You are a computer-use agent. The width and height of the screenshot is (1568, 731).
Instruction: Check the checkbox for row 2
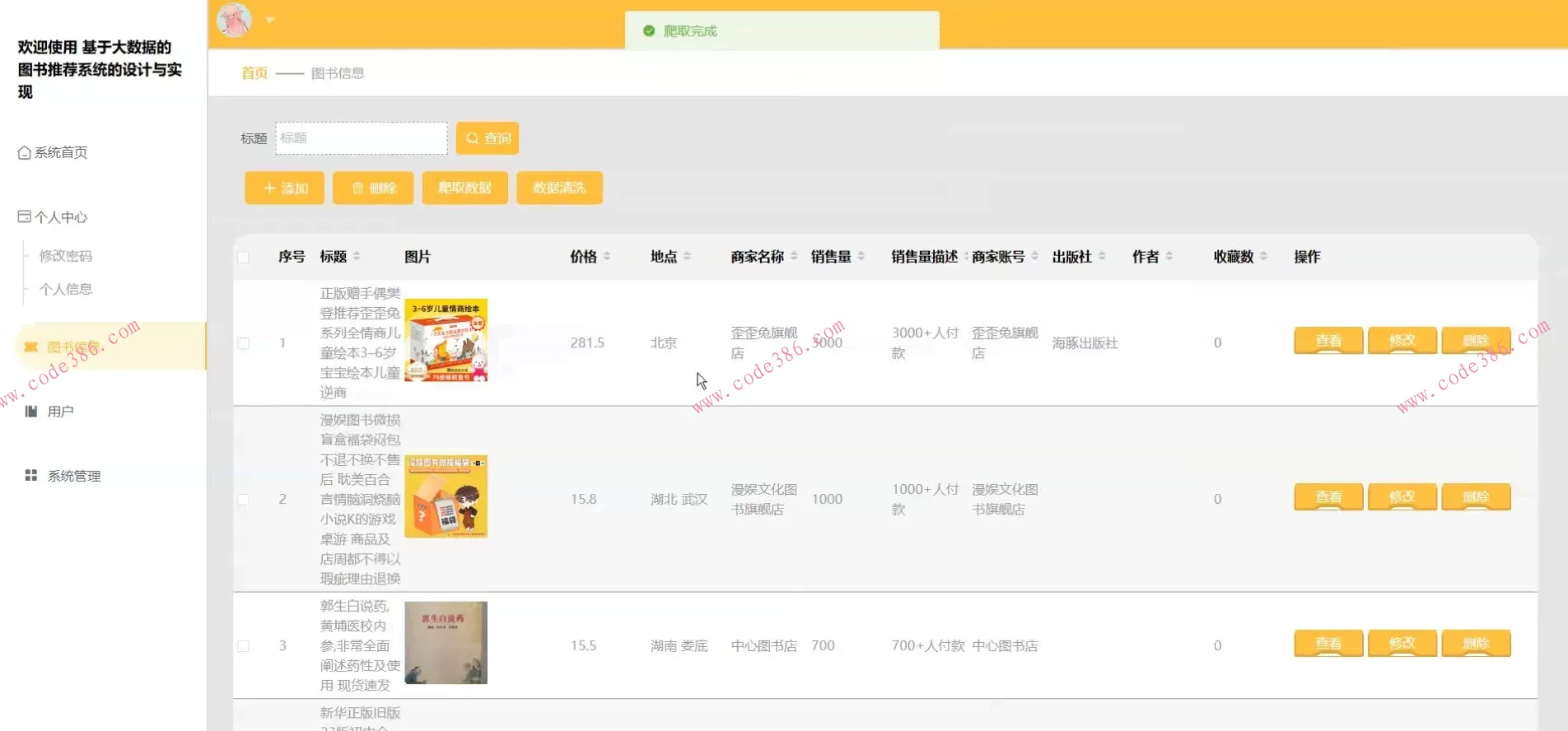[x=243, y=500]
